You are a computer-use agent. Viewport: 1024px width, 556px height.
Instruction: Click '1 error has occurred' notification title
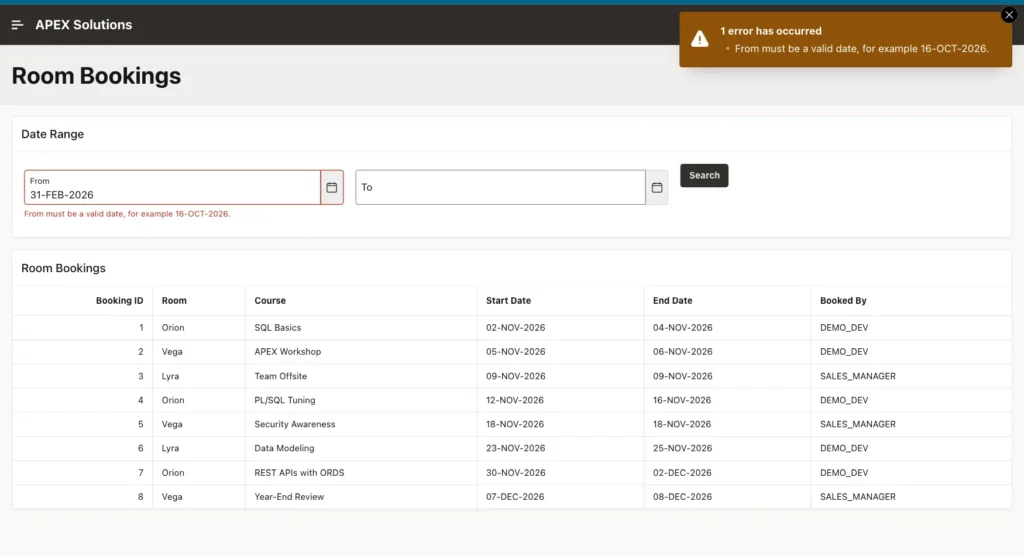point(771,31)
